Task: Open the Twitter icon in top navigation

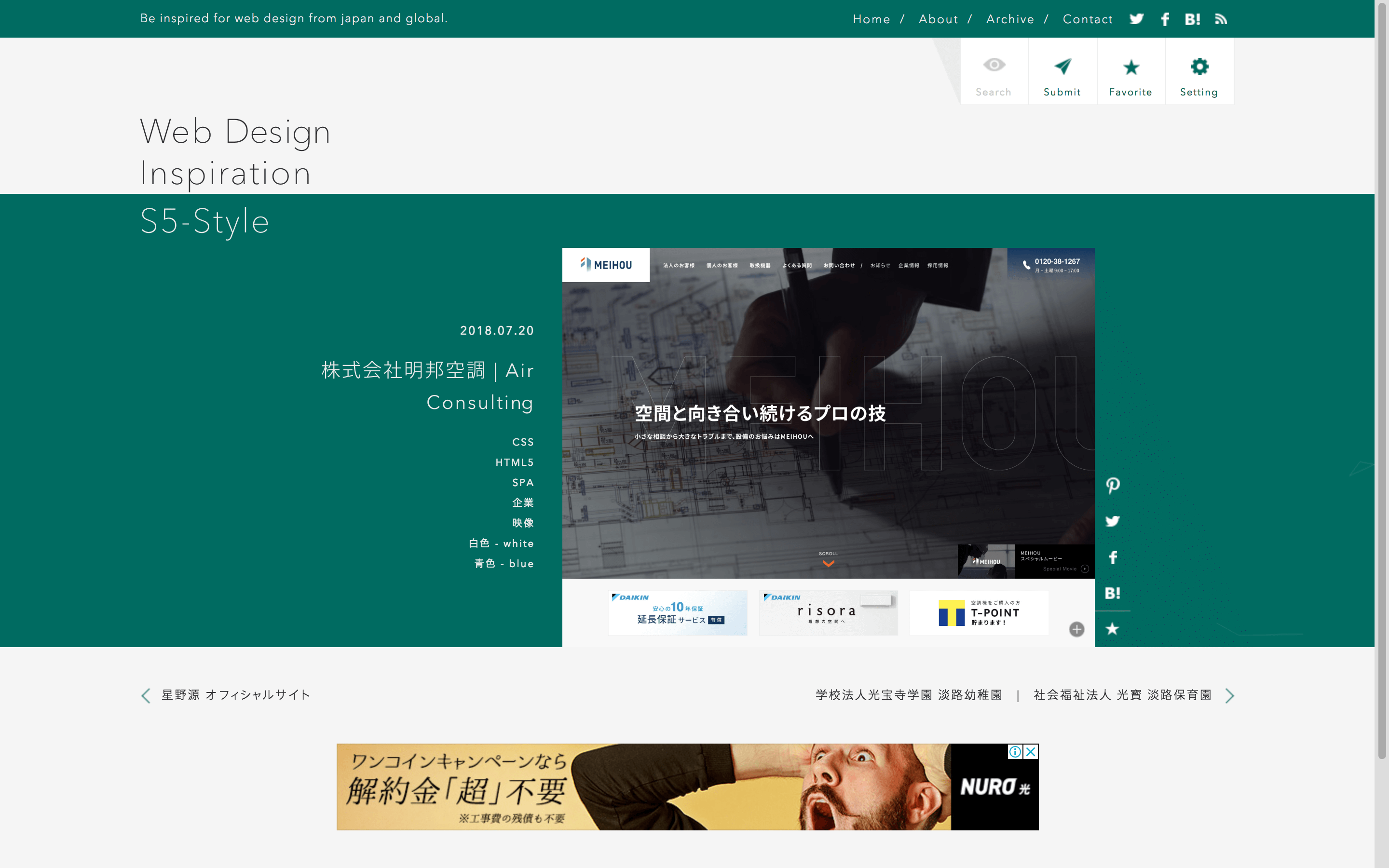Action: pos(1136,19)
